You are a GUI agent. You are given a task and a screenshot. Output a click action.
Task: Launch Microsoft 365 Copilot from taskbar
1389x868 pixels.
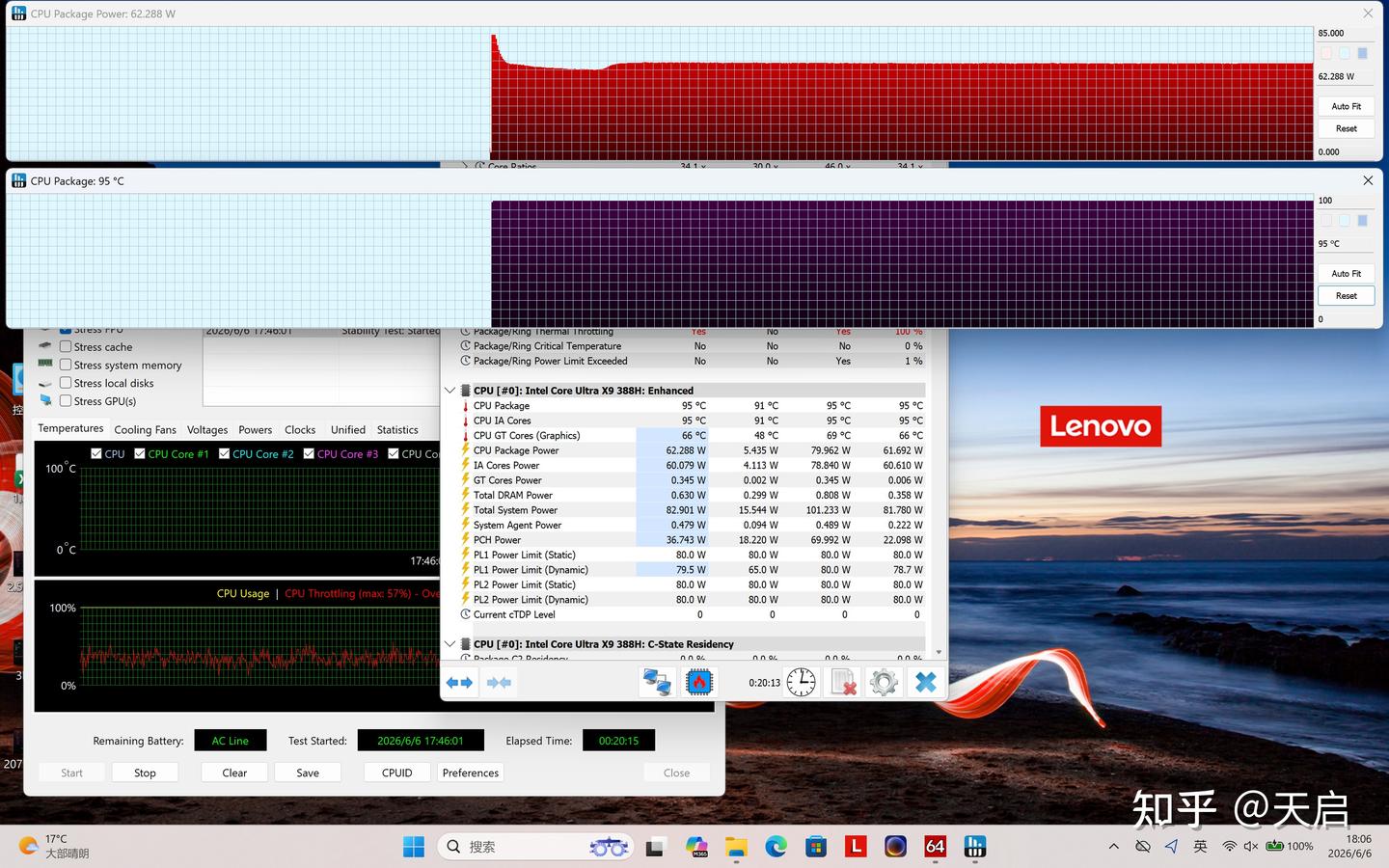pyautogui.click(x=696, y=847)
